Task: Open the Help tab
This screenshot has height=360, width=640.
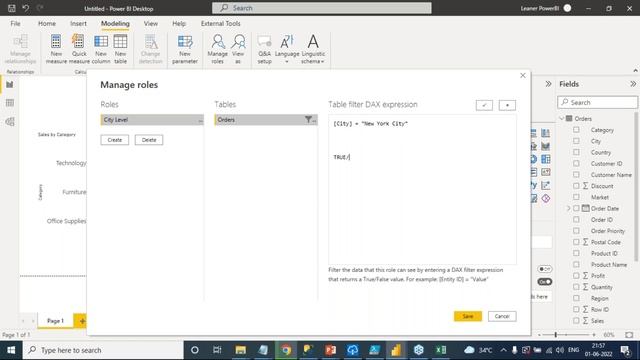Action: pos(179,24)
